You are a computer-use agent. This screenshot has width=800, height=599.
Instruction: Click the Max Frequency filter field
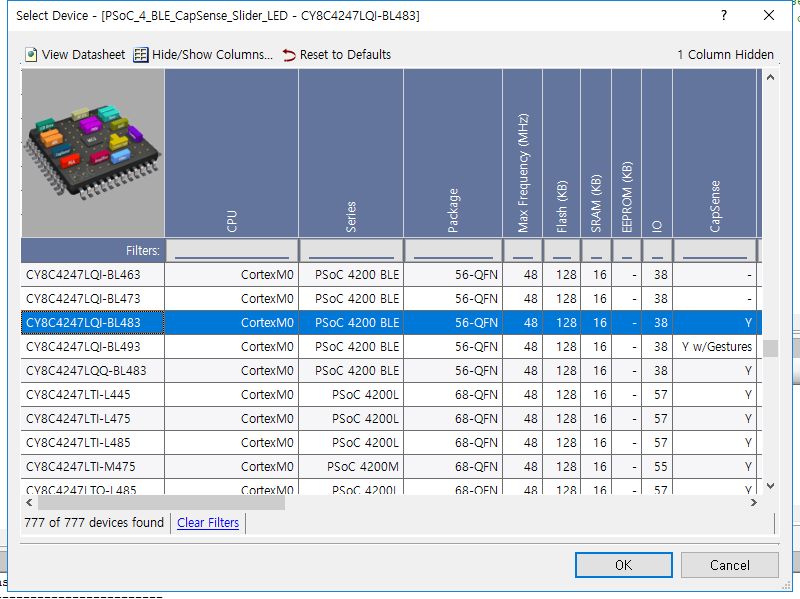[x=522, y=251]
